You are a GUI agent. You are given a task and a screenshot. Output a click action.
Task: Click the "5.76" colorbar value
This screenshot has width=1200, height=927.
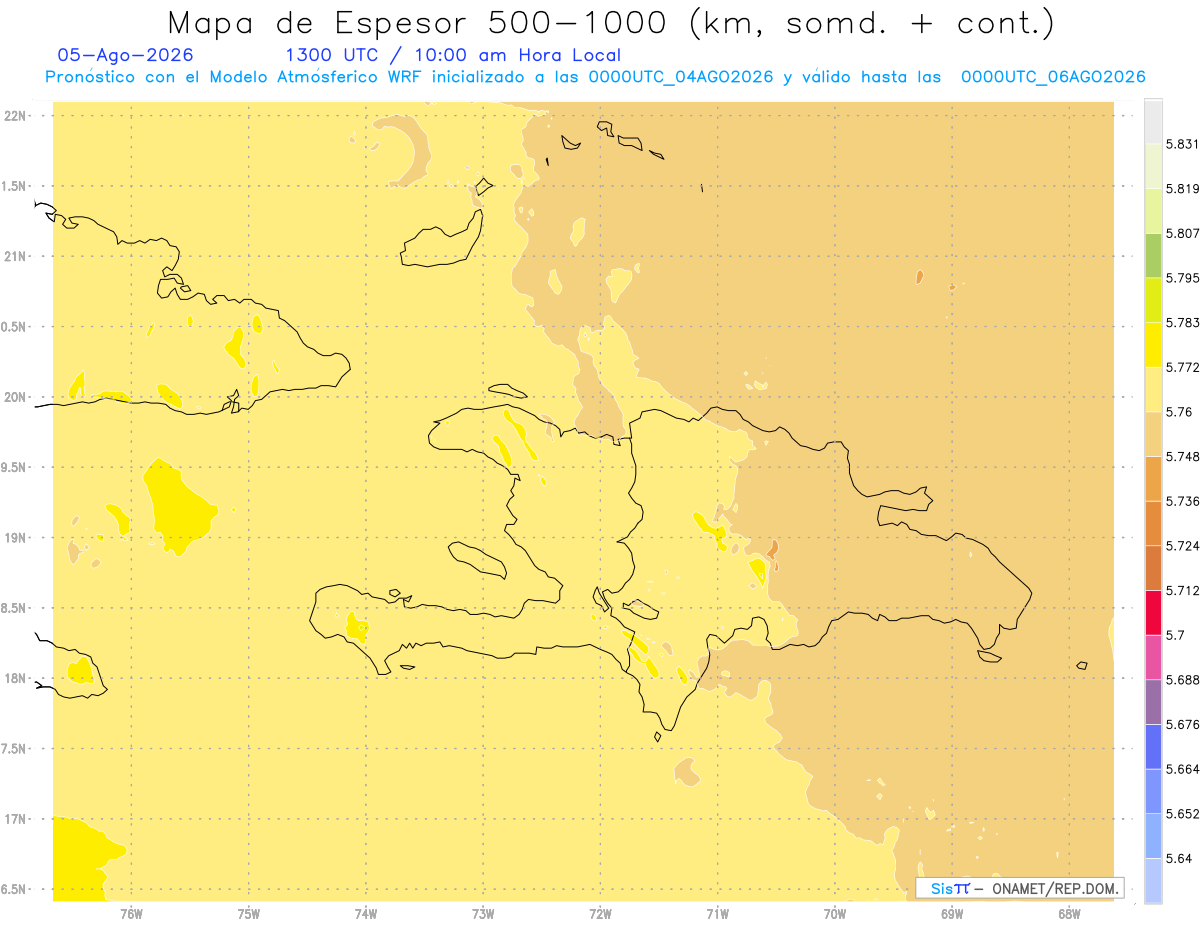pyautogui.click(x=1179, y=412)
